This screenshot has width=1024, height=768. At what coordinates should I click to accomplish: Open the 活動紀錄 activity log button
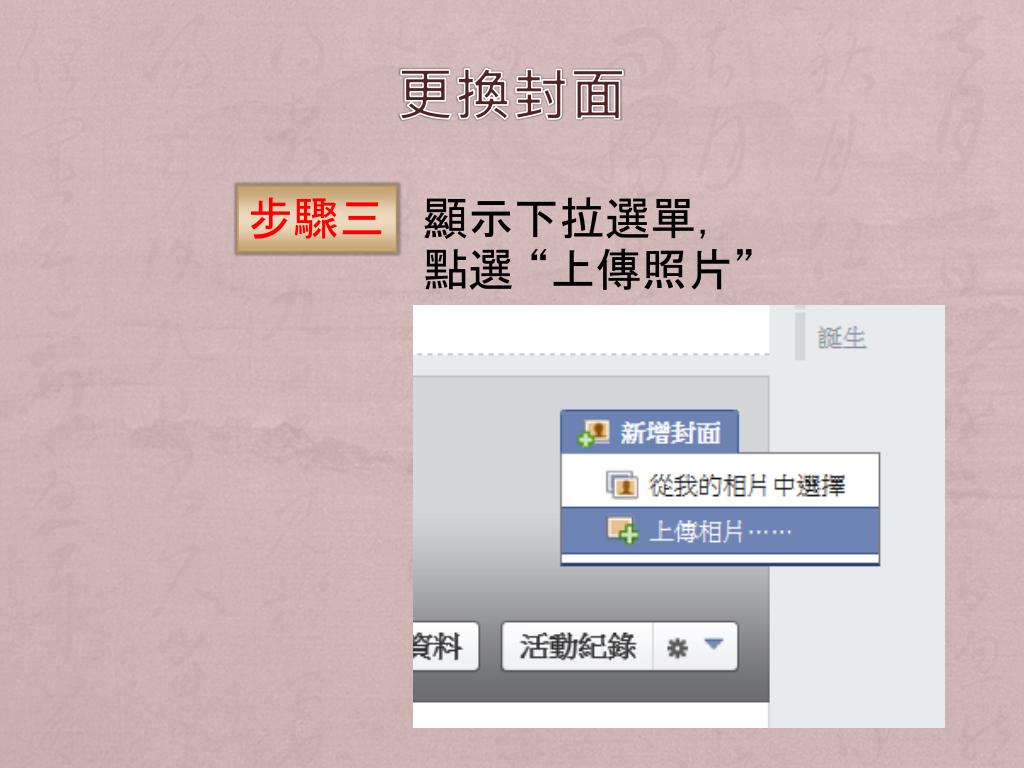coord(577,647)
